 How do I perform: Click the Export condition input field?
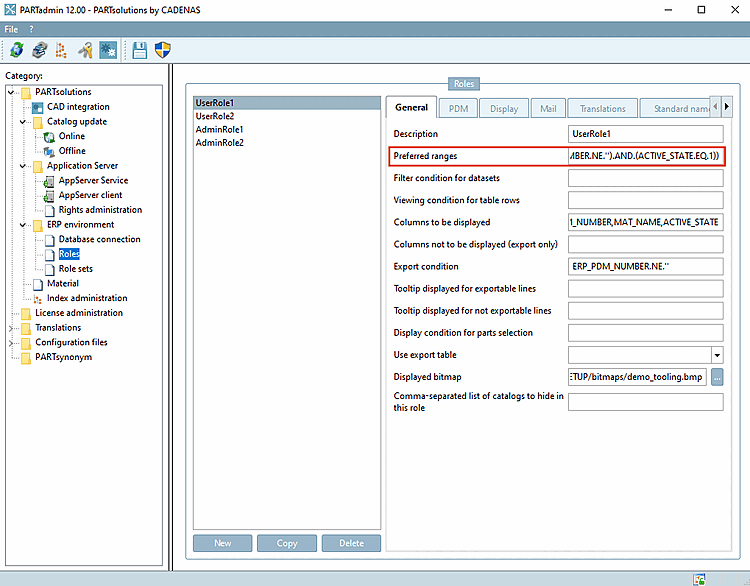(x=645, y=266)
